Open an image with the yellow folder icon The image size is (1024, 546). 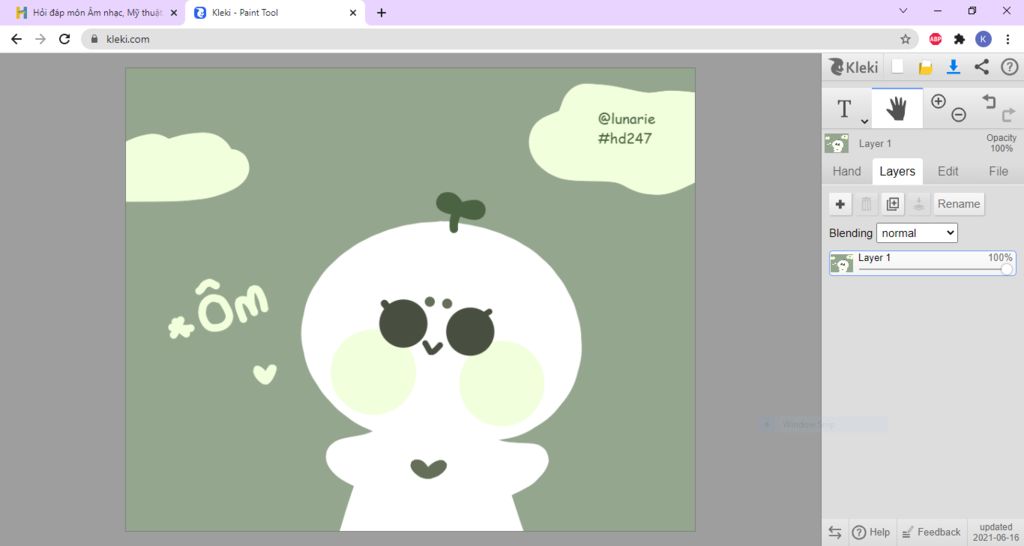click(925, 67)
